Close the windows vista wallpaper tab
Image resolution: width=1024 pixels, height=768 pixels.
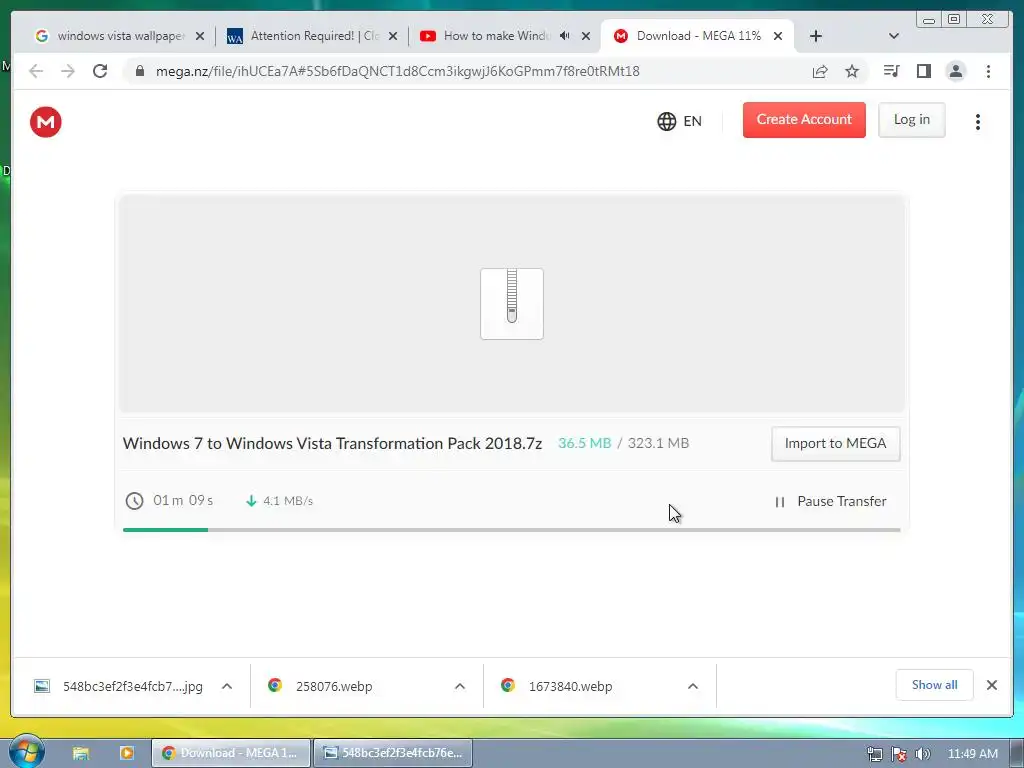[x=200, y=36]
